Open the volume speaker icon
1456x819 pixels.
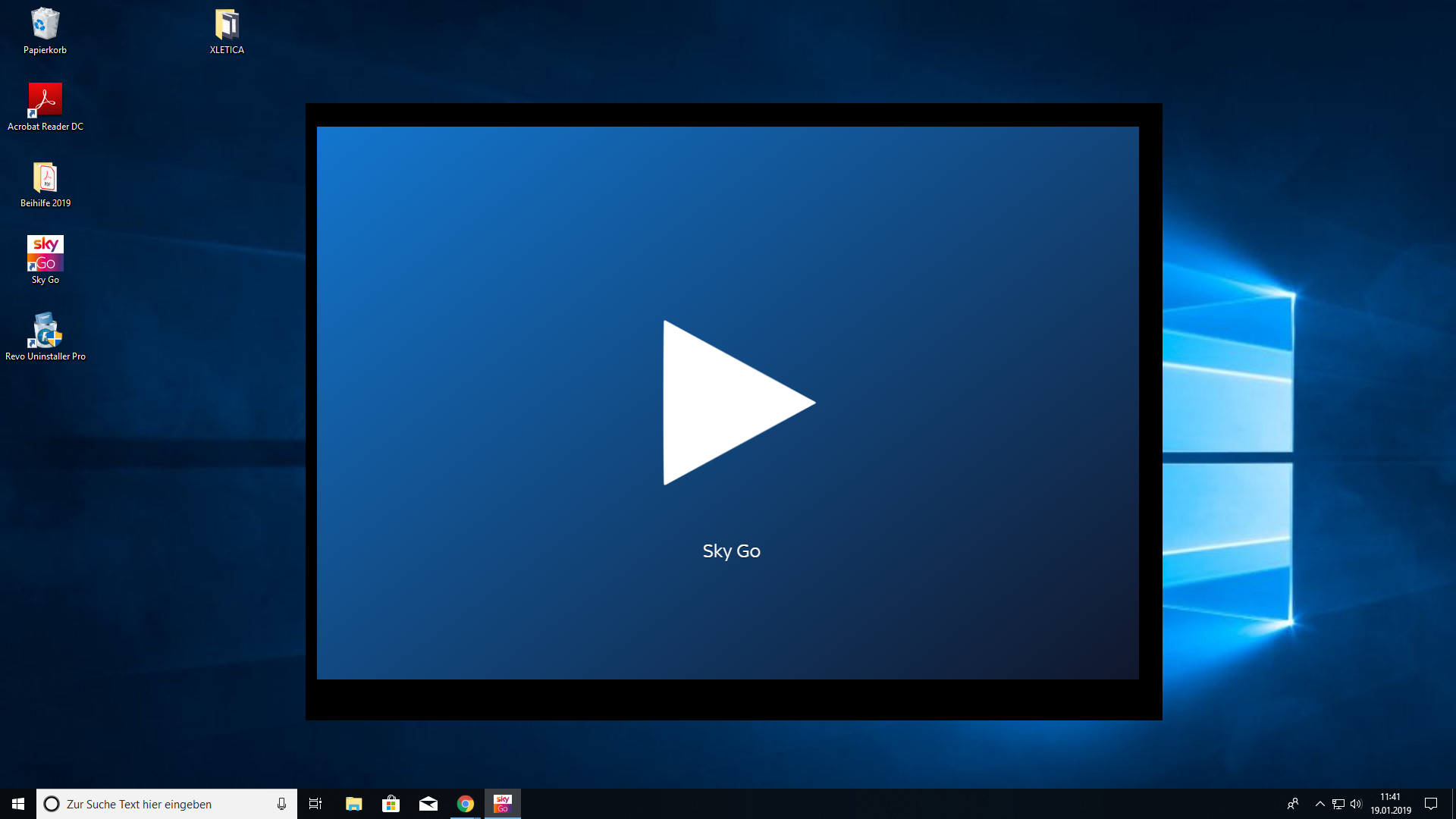pos(1357,804)
